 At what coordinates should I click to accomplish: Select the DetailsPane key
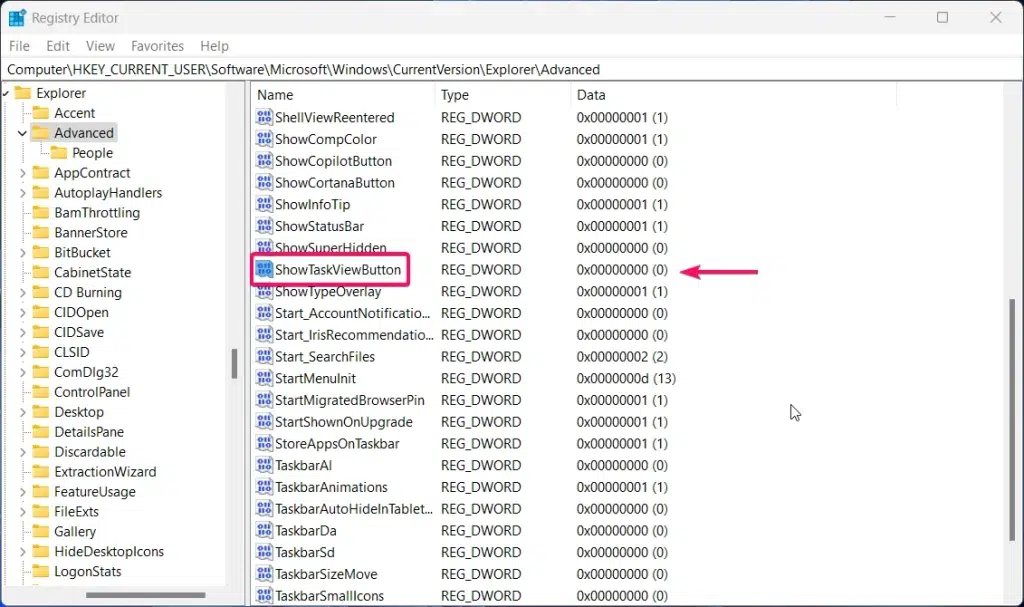click(89, 432)
